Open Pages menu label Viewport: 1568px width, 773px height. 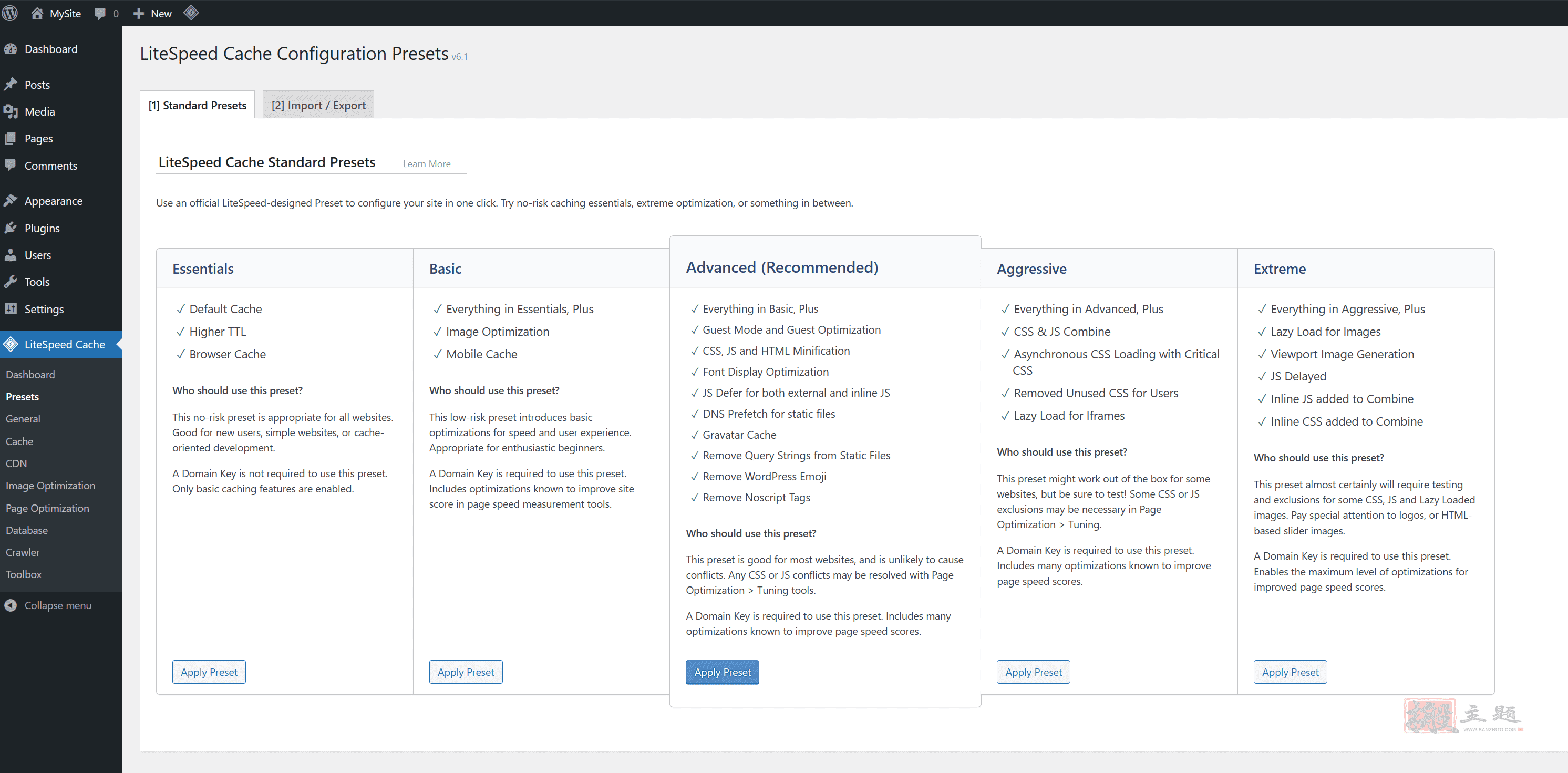pyautogui.click(x=38, y=139)
